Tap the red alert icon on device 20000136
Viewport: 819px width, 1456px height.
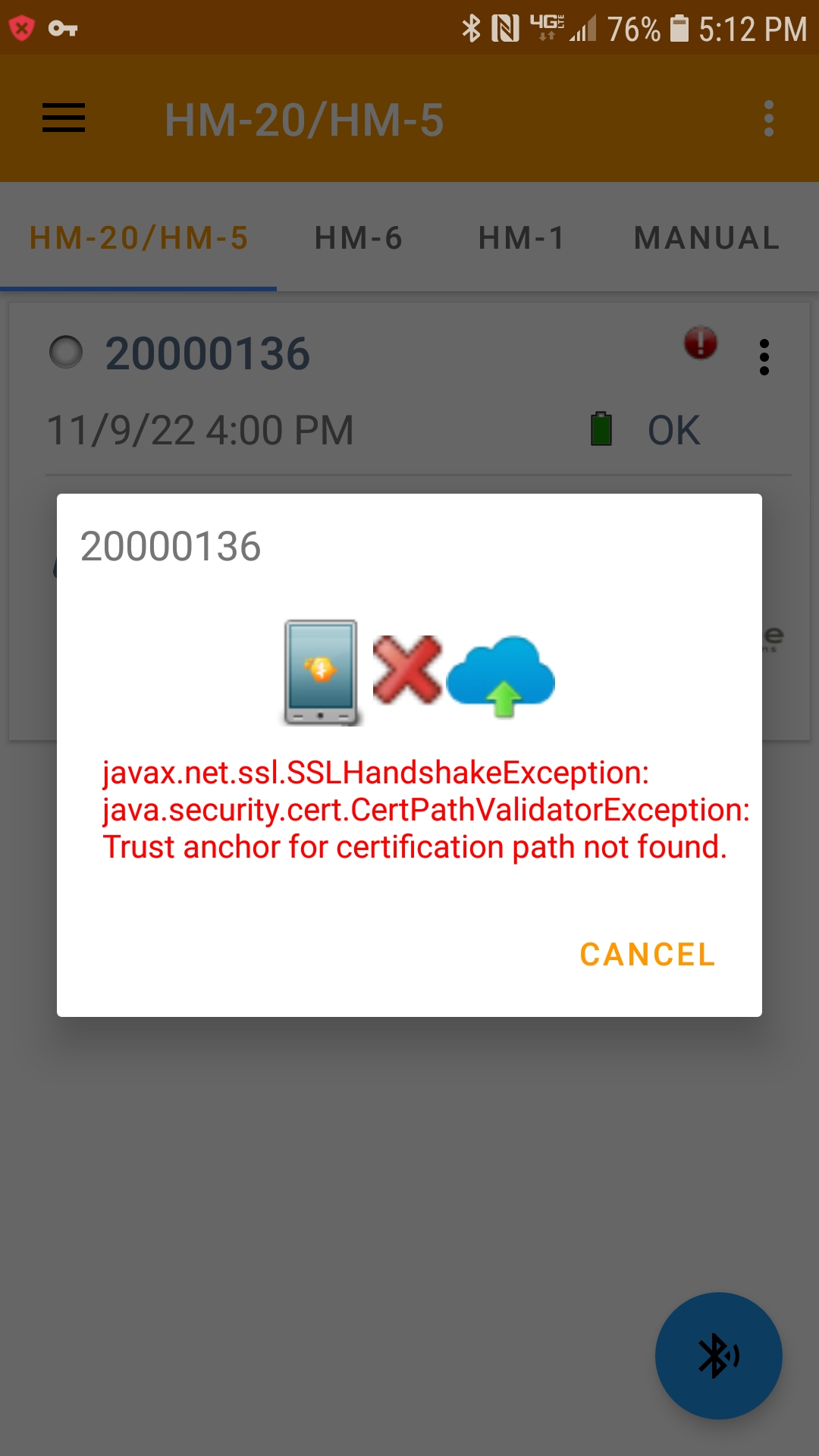[701, 343]
